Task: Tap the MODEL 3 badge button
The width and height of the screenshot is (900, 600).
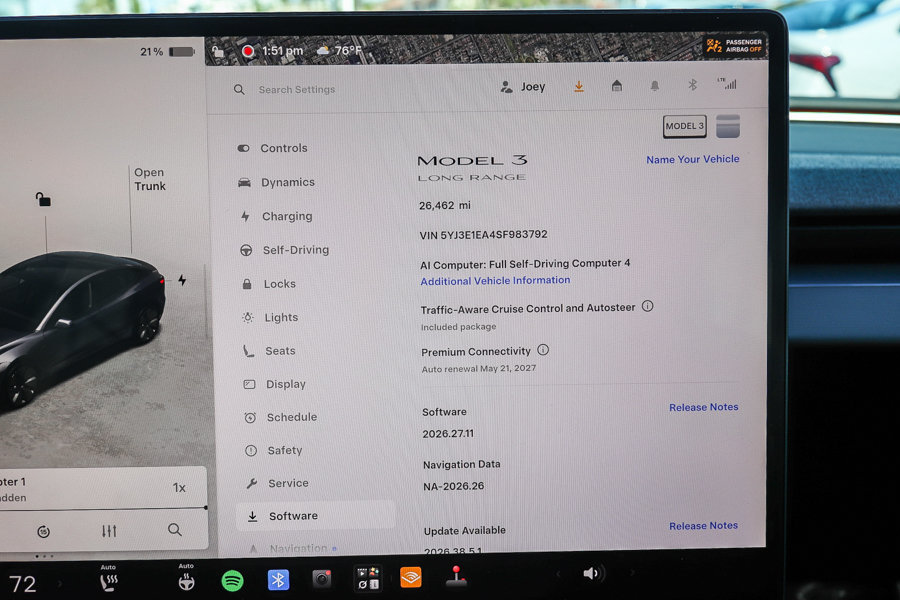Action: coord(684,126)
